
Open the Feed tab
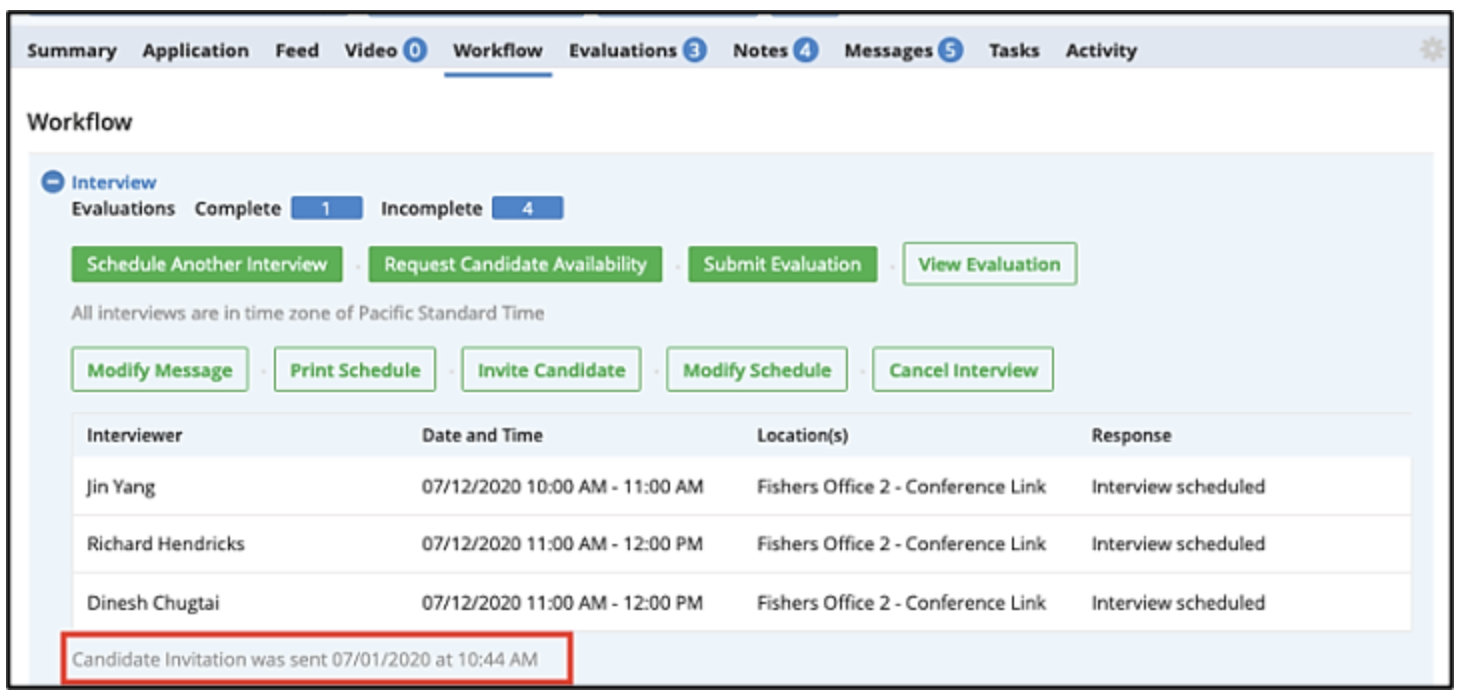(297, 50)
